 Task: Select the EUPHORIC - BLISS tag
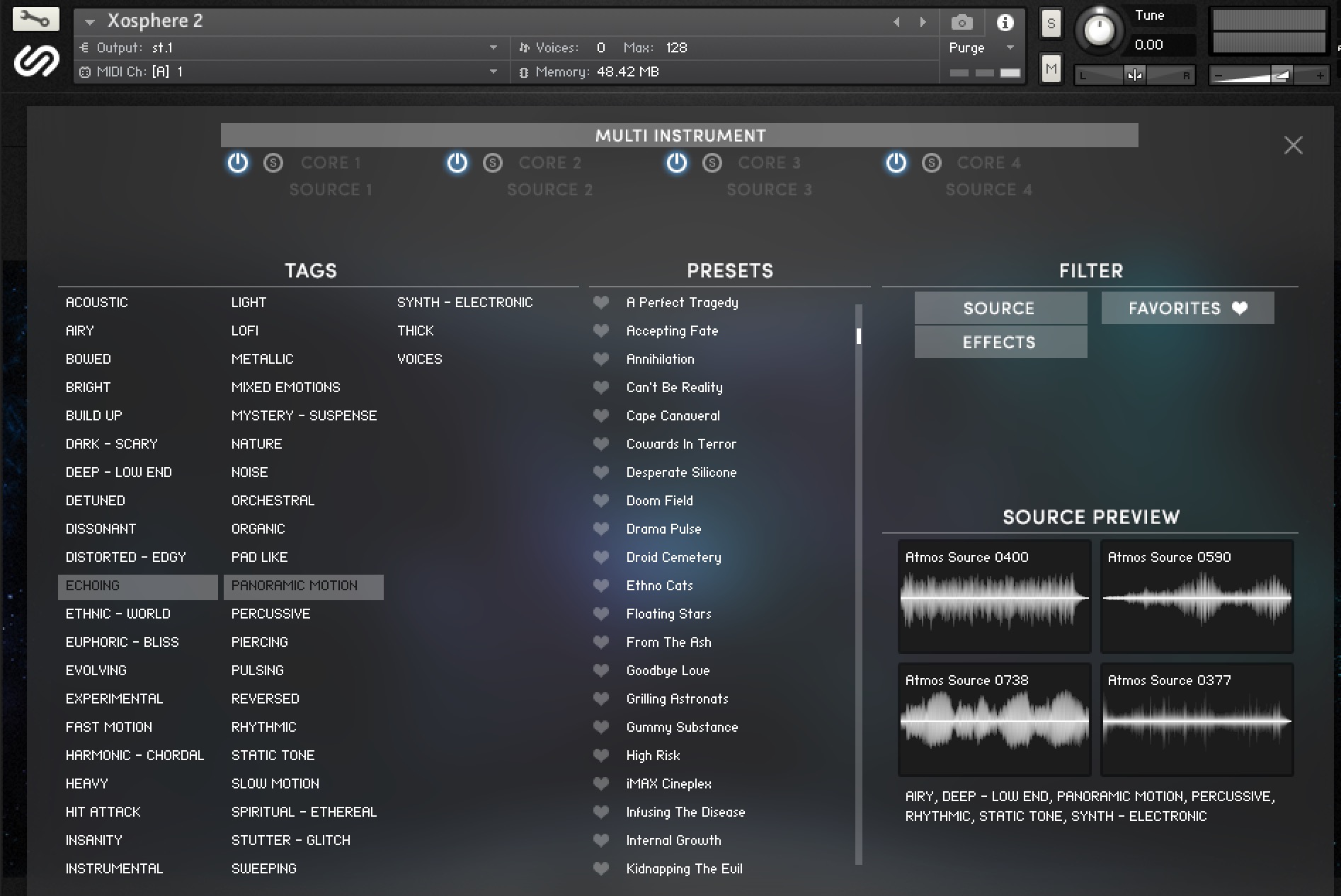[122, 642]
